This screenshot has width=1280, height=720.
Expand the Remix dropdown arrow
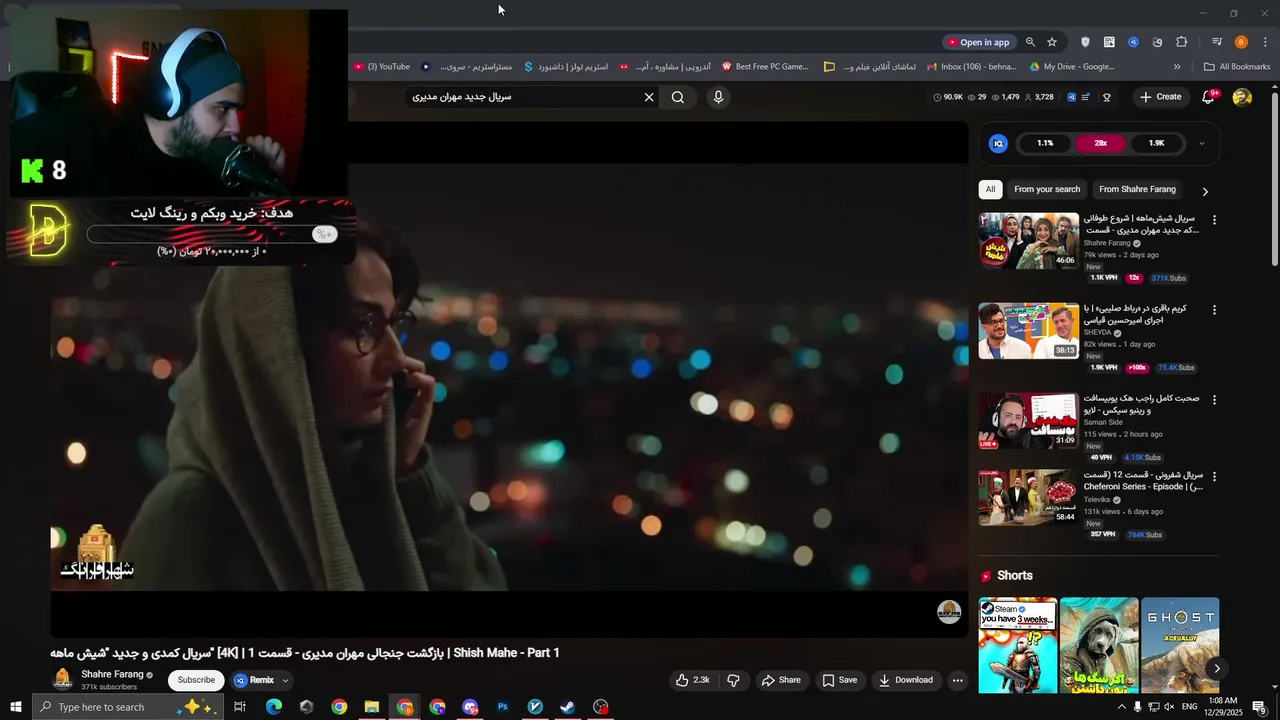pos(286,680)
